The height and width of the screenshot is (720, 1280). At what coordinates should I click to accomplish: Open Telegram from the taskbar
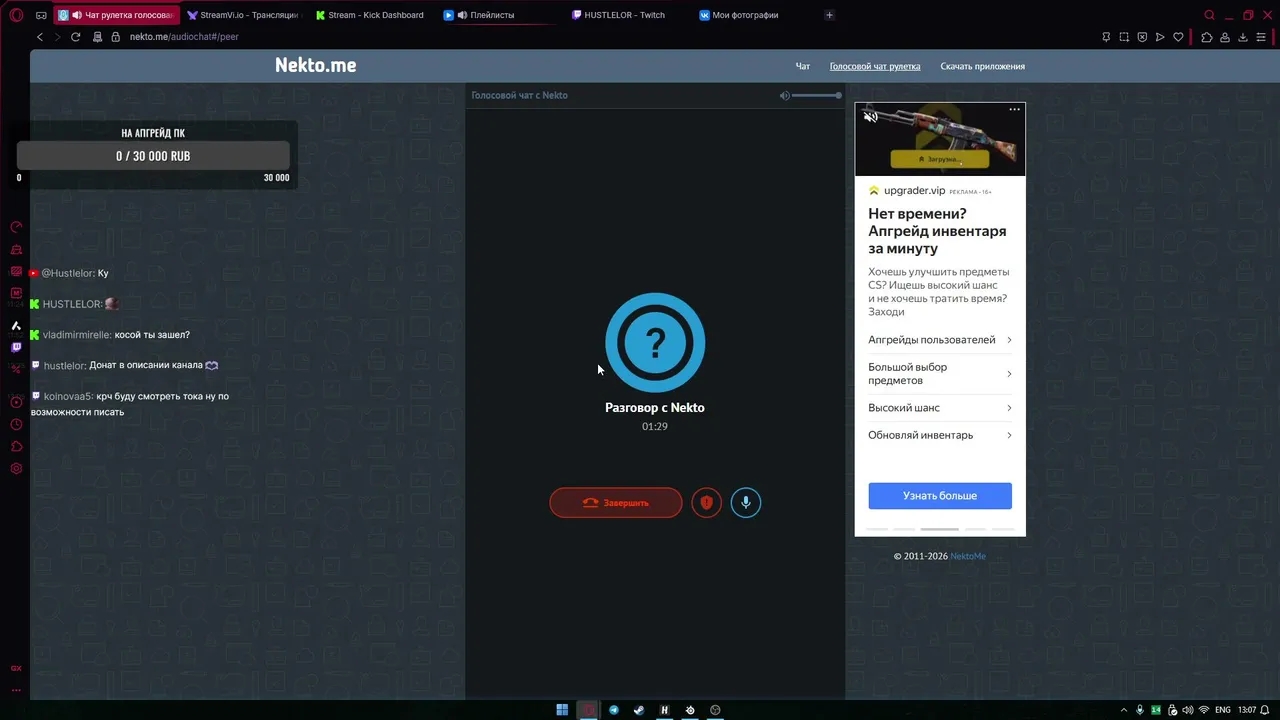(x=614, y=710)
